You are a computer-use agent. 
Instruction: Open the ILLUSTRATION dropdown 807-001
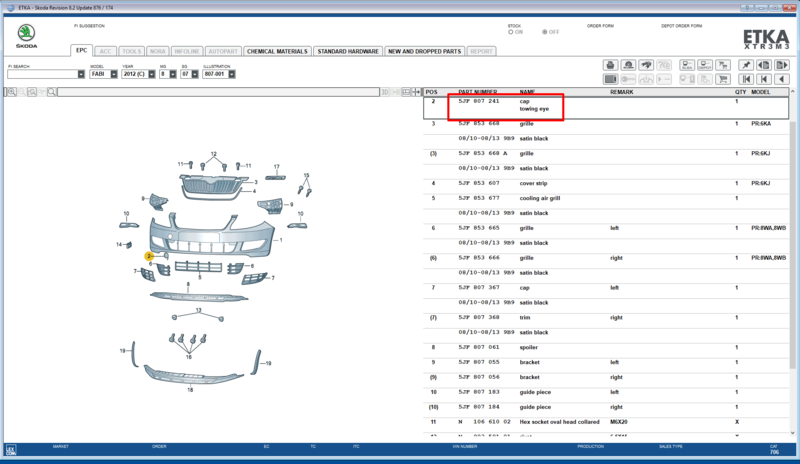[x=219, y=74]
